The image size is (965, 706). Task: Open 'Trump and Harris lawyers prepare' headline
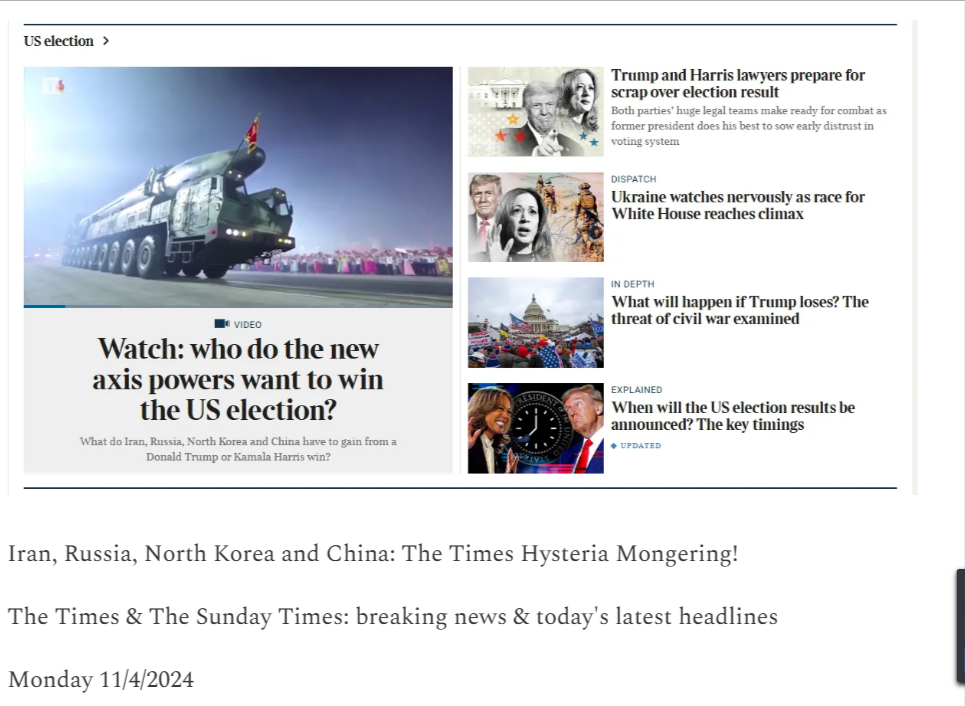(737, 84)
